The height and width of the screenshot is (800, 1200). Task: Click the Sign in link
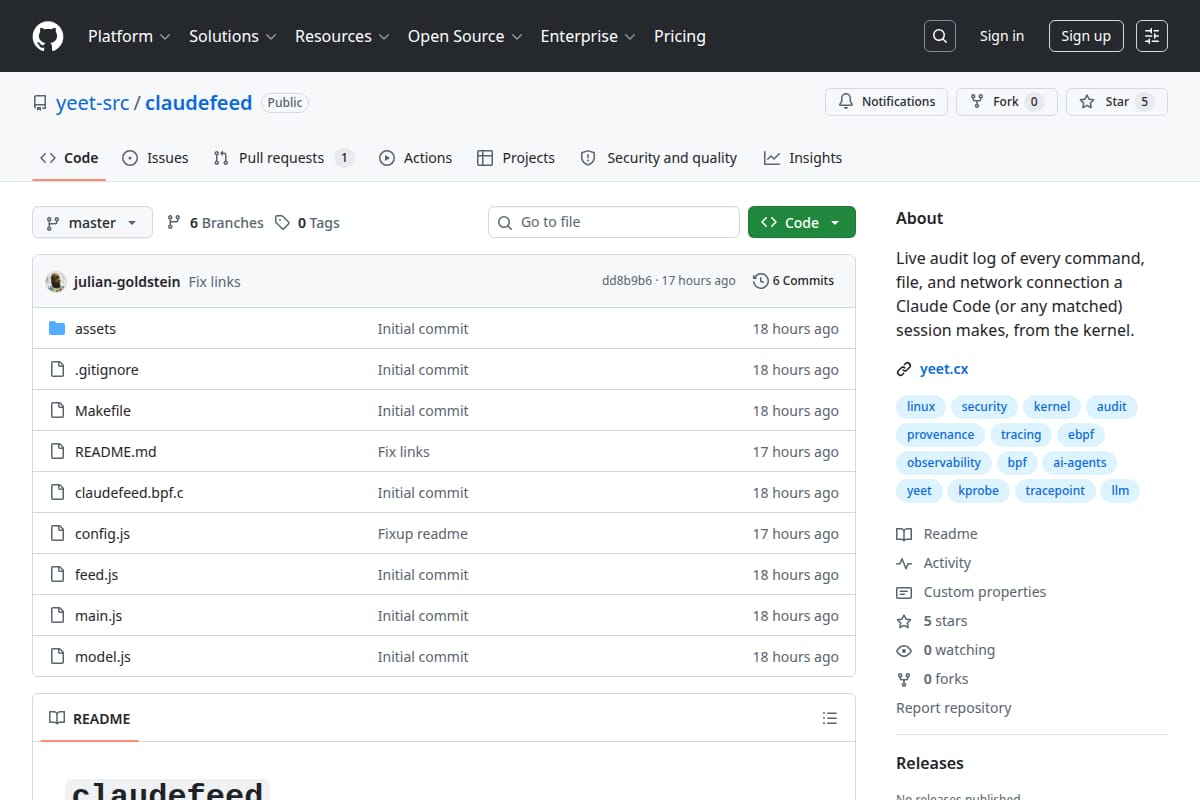(x=1002, y=36)
